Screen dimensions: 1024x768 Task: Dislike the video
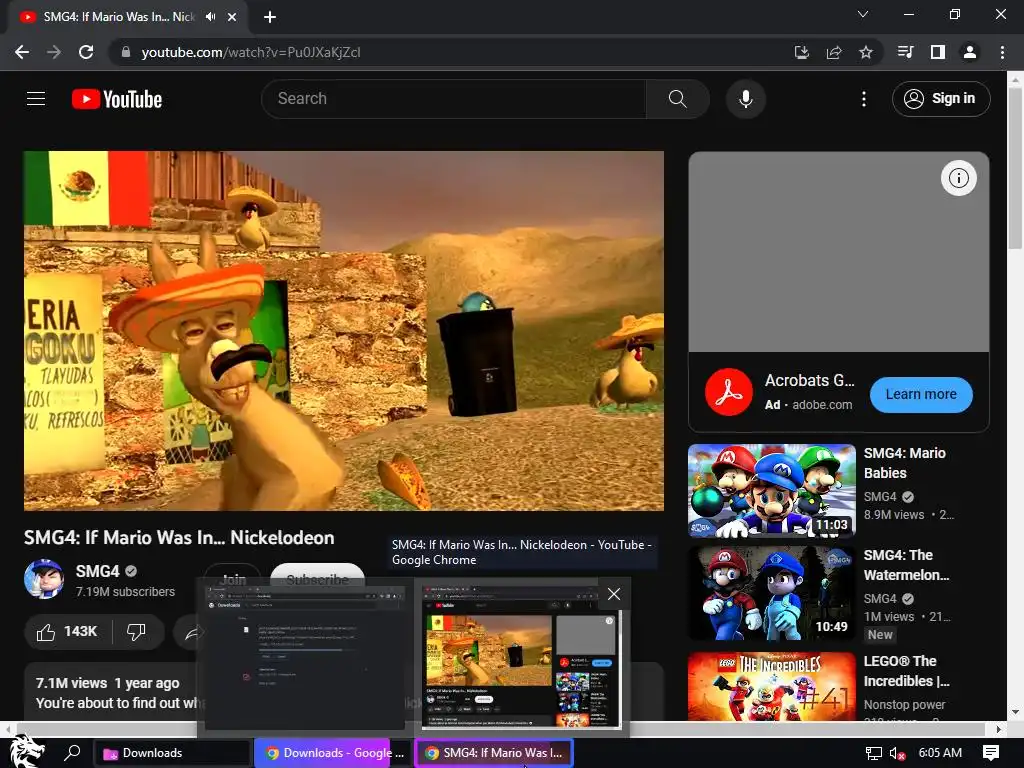coord(136,632)
